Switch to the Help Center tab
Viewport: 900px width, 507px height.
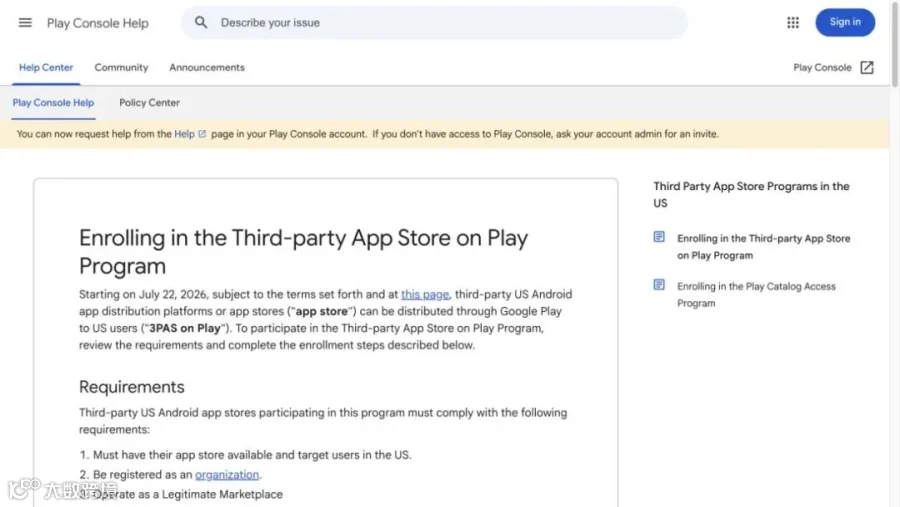tap(46, 67)
